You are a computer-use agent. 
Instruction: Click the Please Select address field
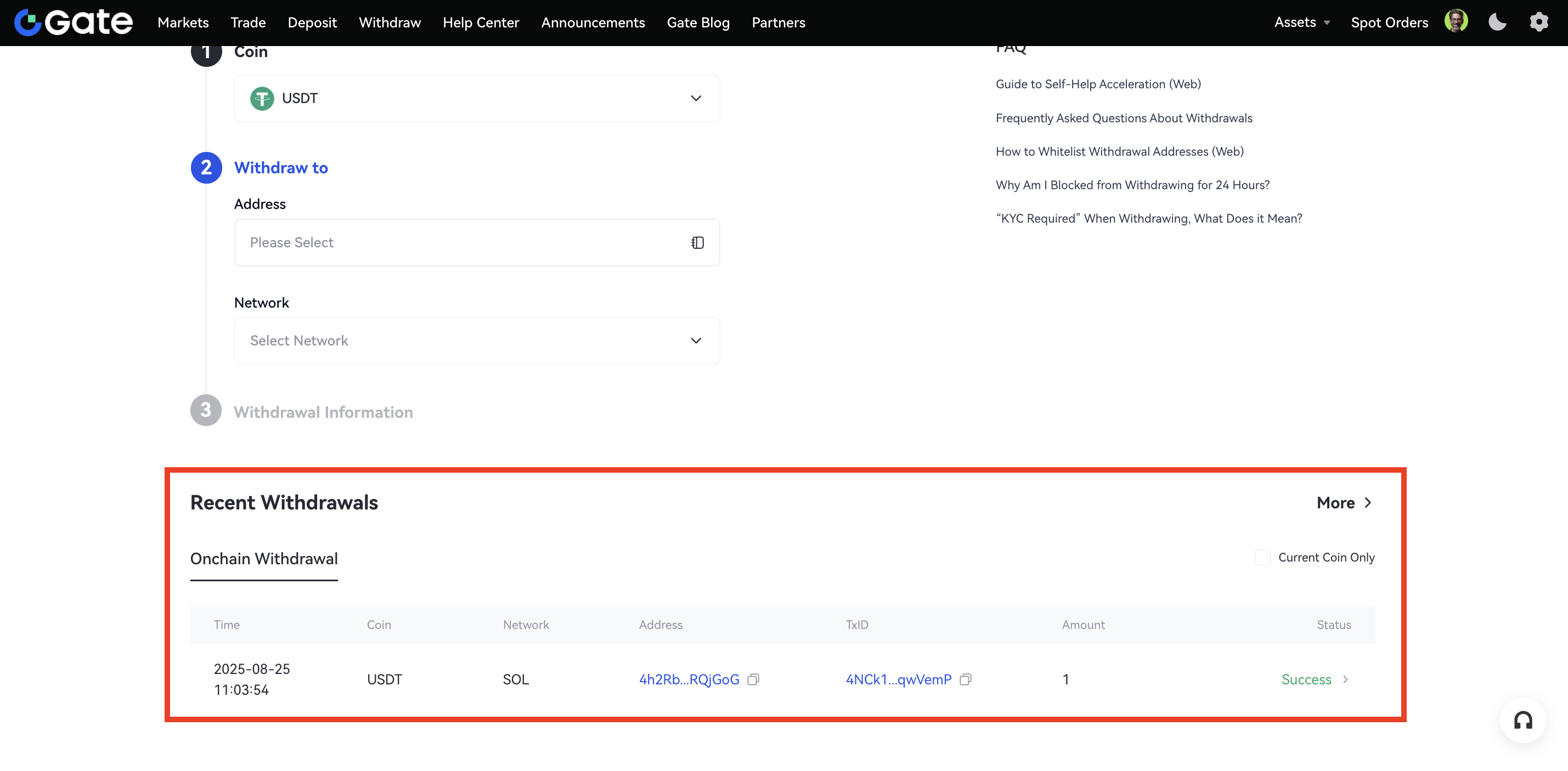click(462, 243)
